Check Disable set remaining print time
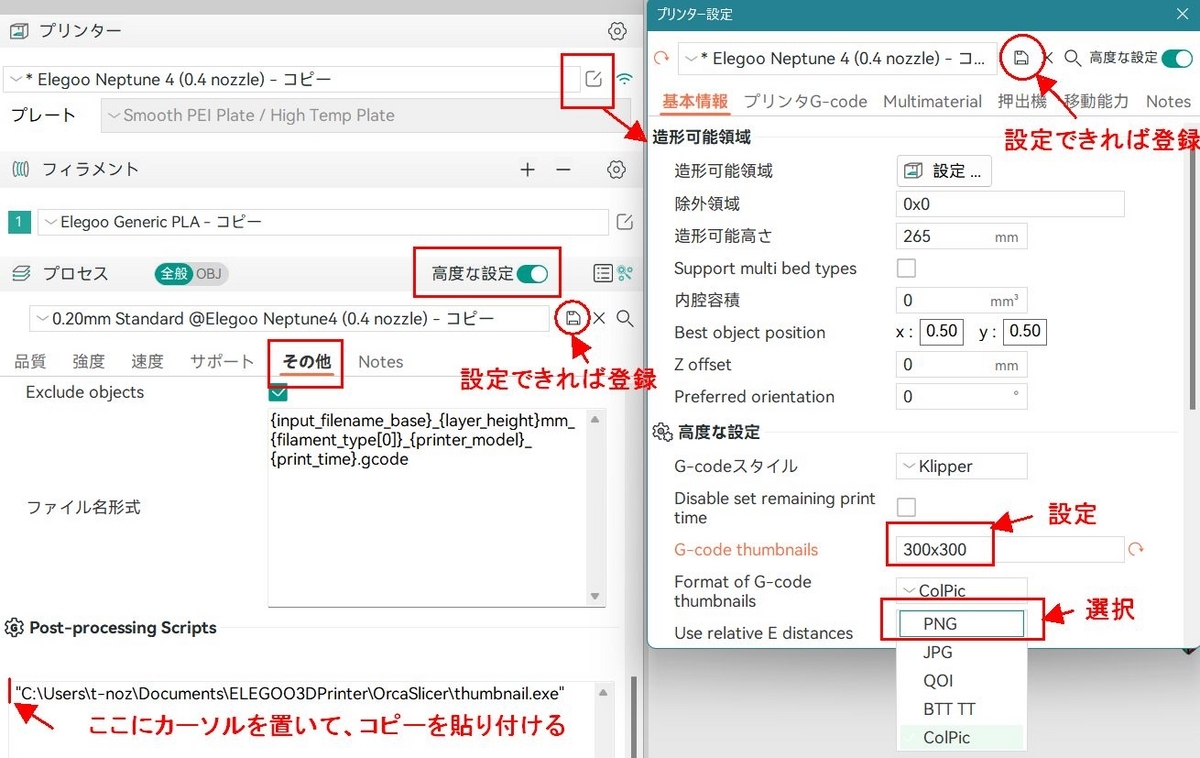This screenshot has height=758, width=1200. (x=906, y=507)
